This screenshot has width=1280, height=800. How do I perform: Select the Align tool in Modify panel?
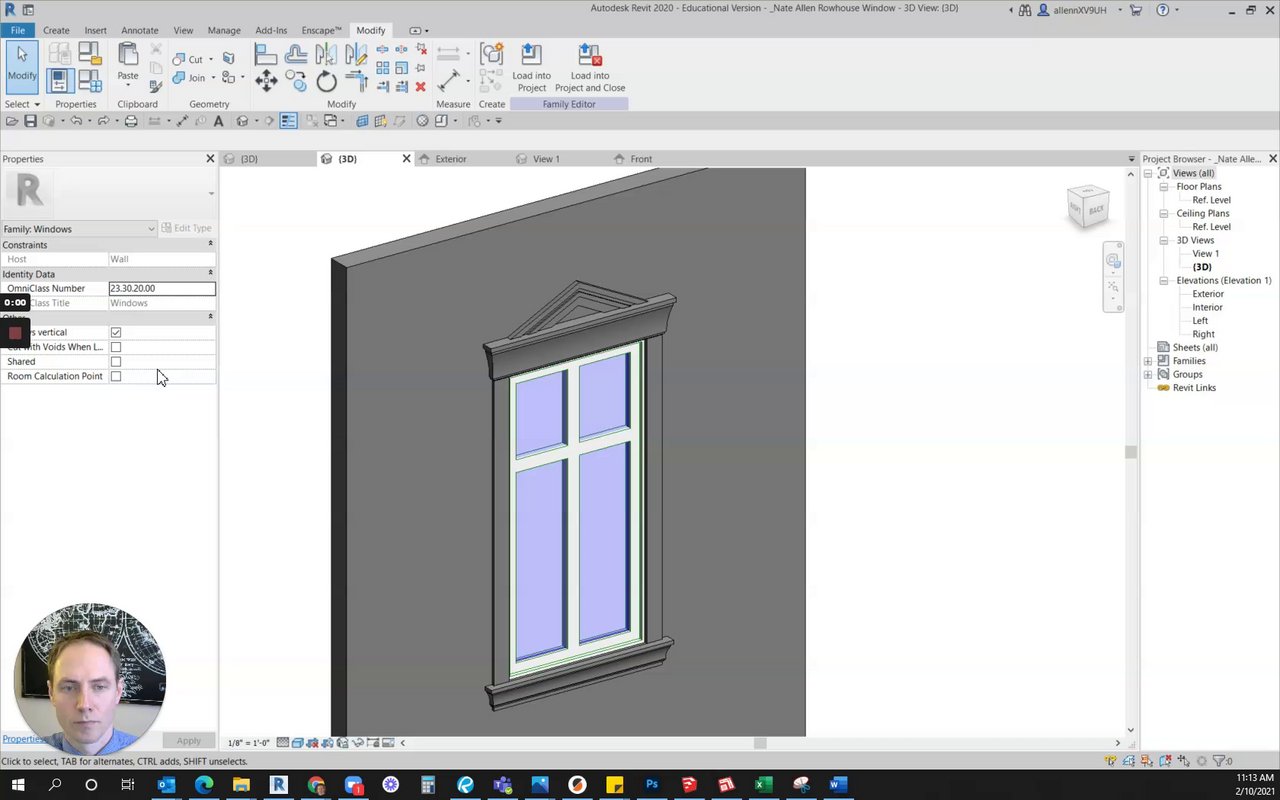point(266,55)
